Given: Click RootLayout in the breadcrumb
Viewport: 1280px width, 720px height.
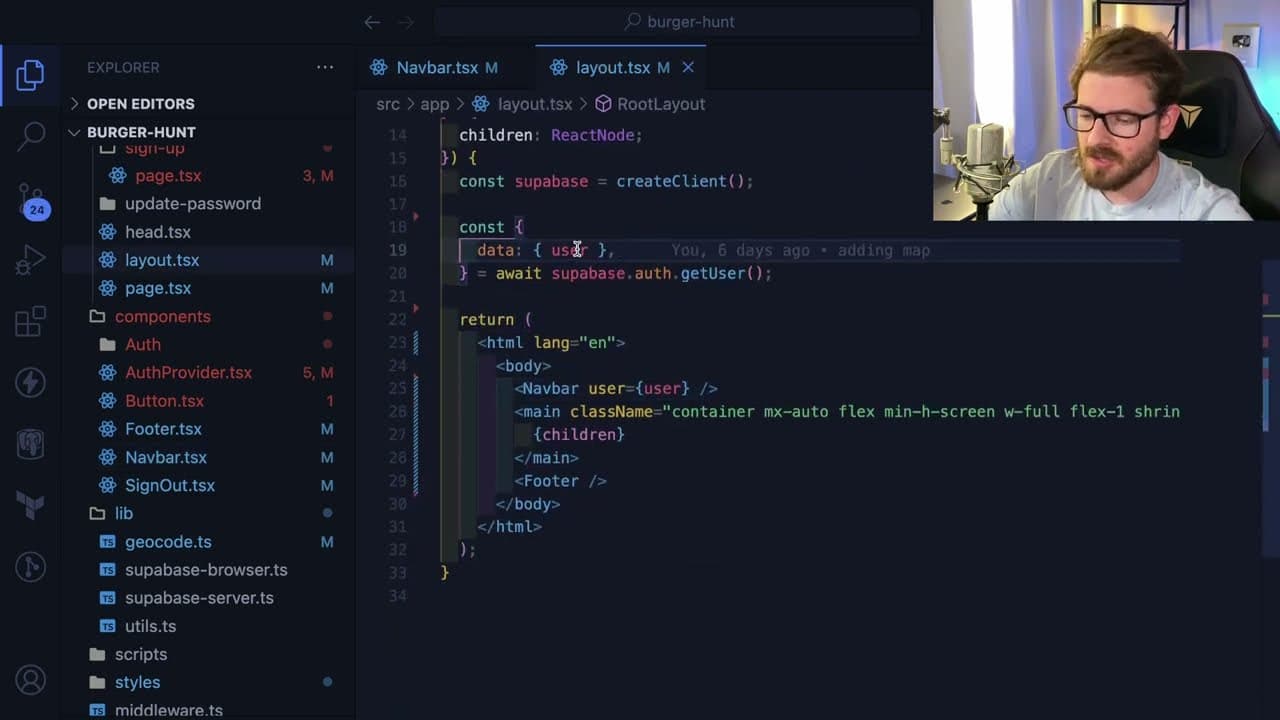Looking at the screenshot, I should 661,104.
